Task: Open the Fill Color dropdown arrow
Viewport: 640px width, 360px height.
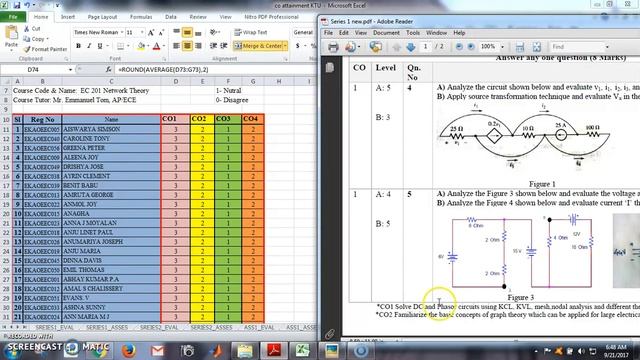Action: point(148,46)
